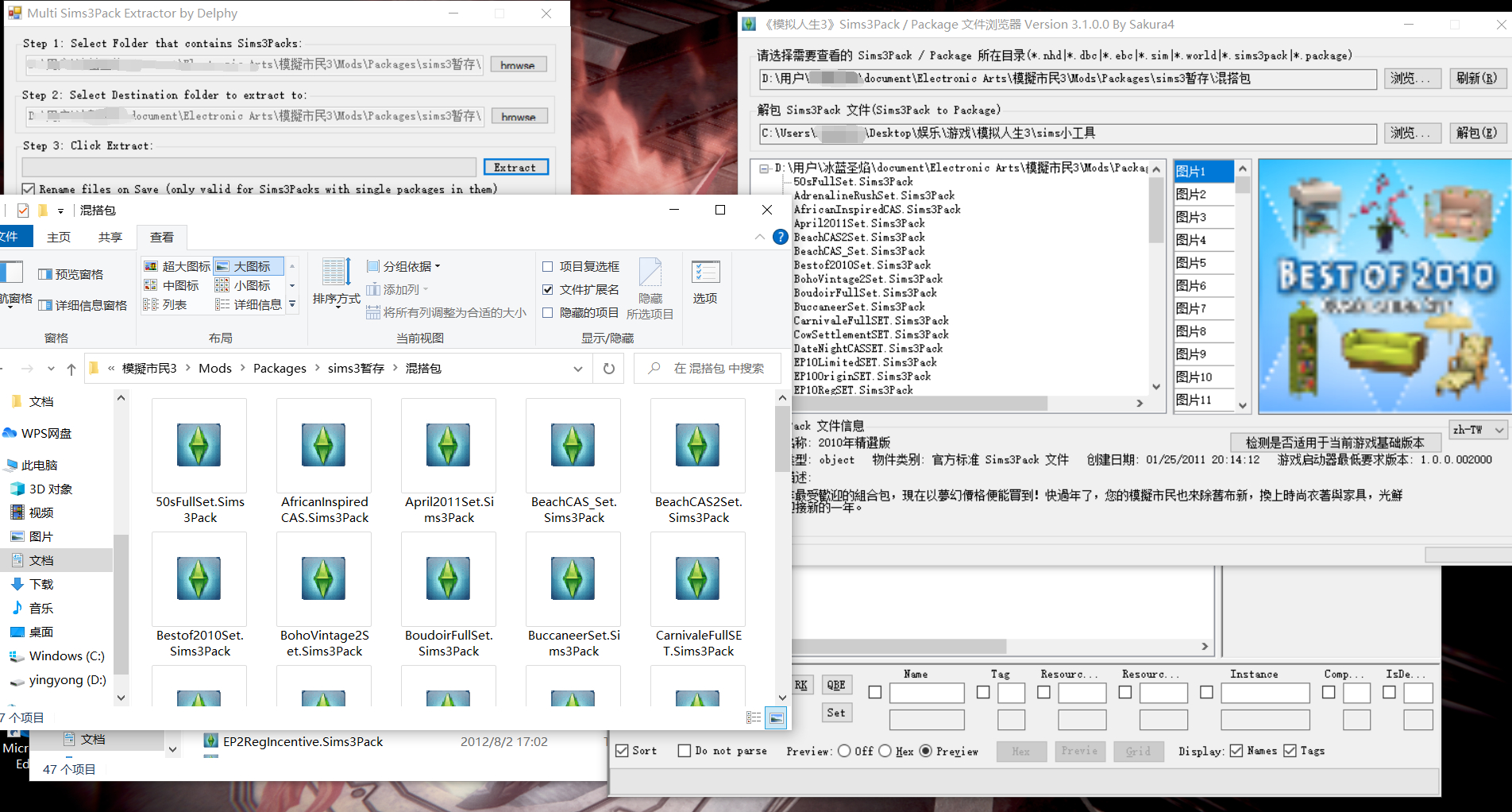Click the 解包(E) unpack button

tap(1476, 133)
